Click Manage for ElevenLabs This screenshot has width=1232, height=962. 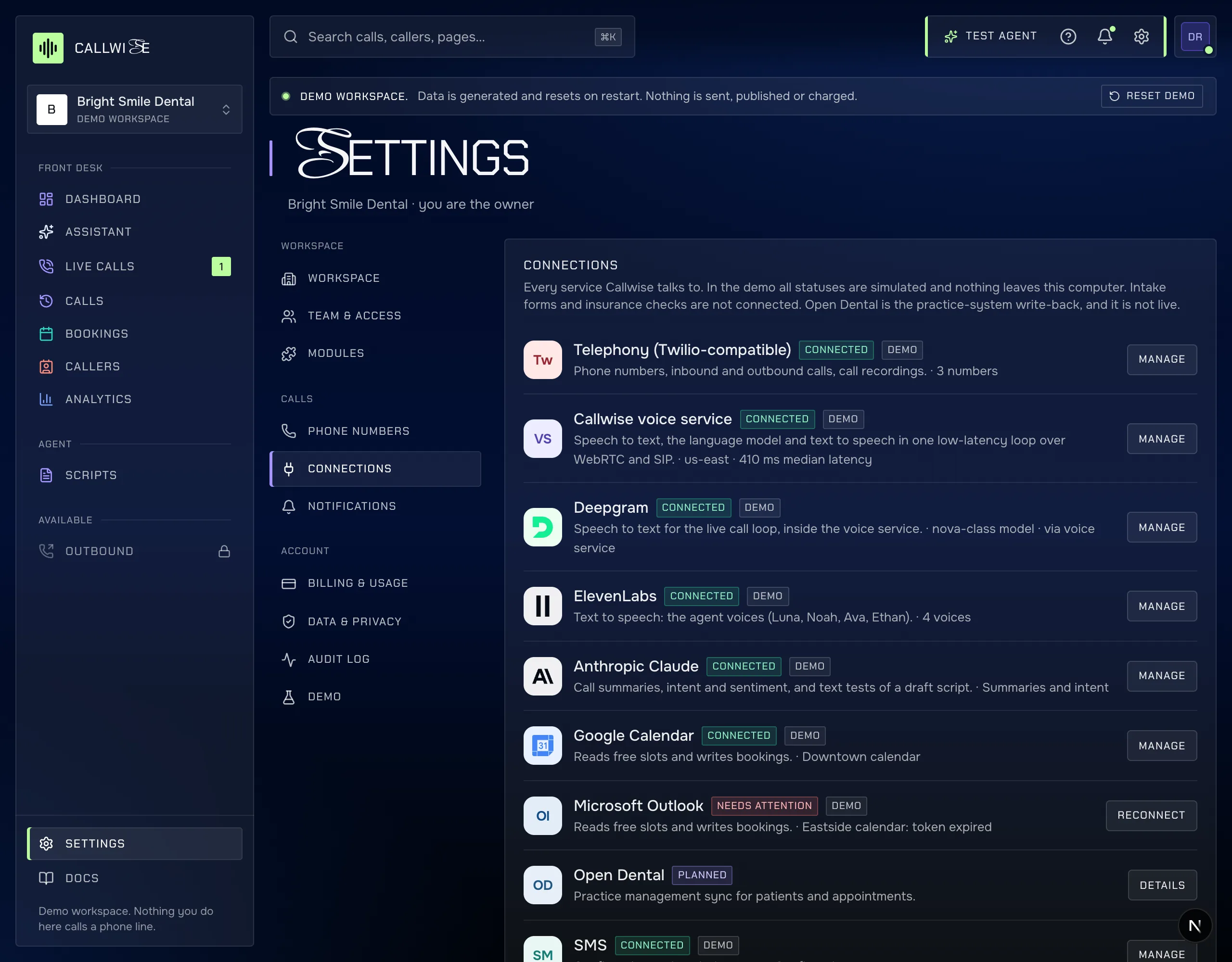coord(1161,606)
